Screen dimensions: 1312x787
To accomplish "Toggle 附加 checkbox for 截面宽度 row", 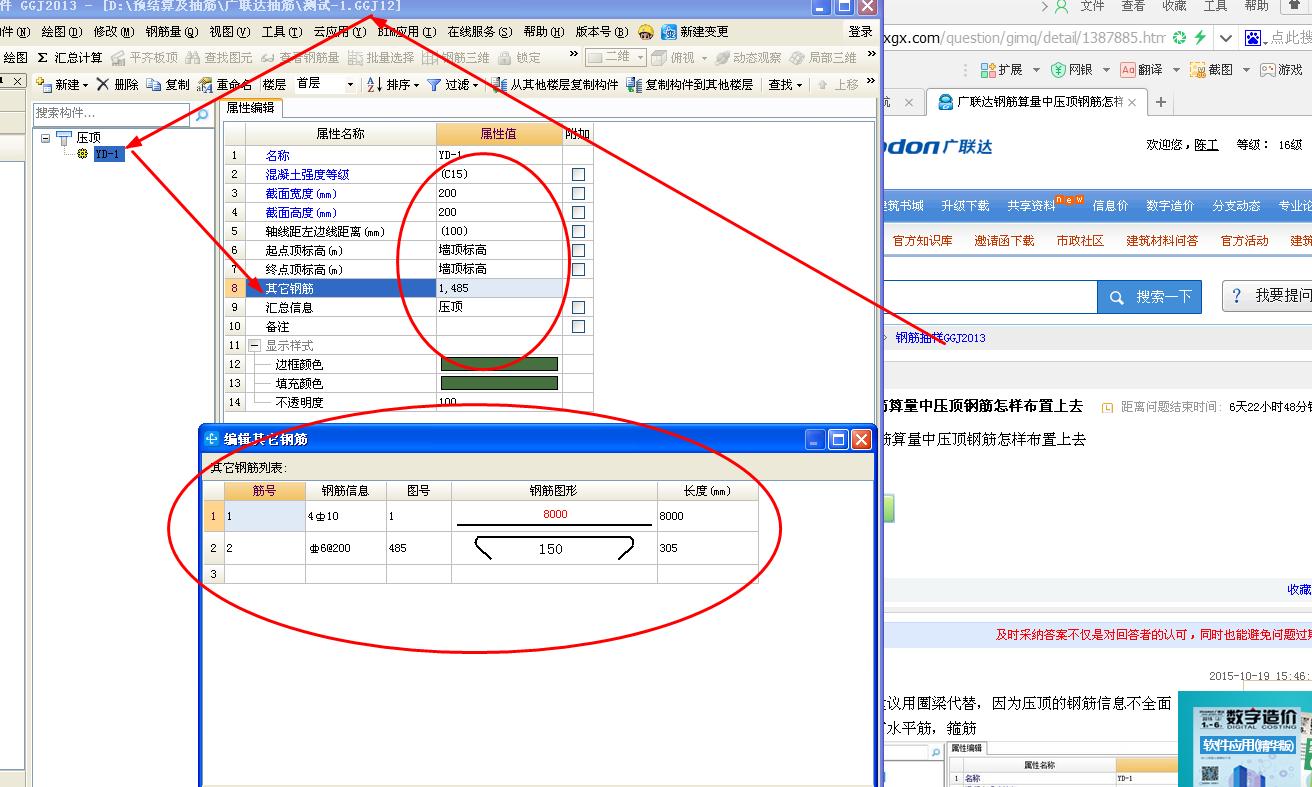I will point(578,193).
